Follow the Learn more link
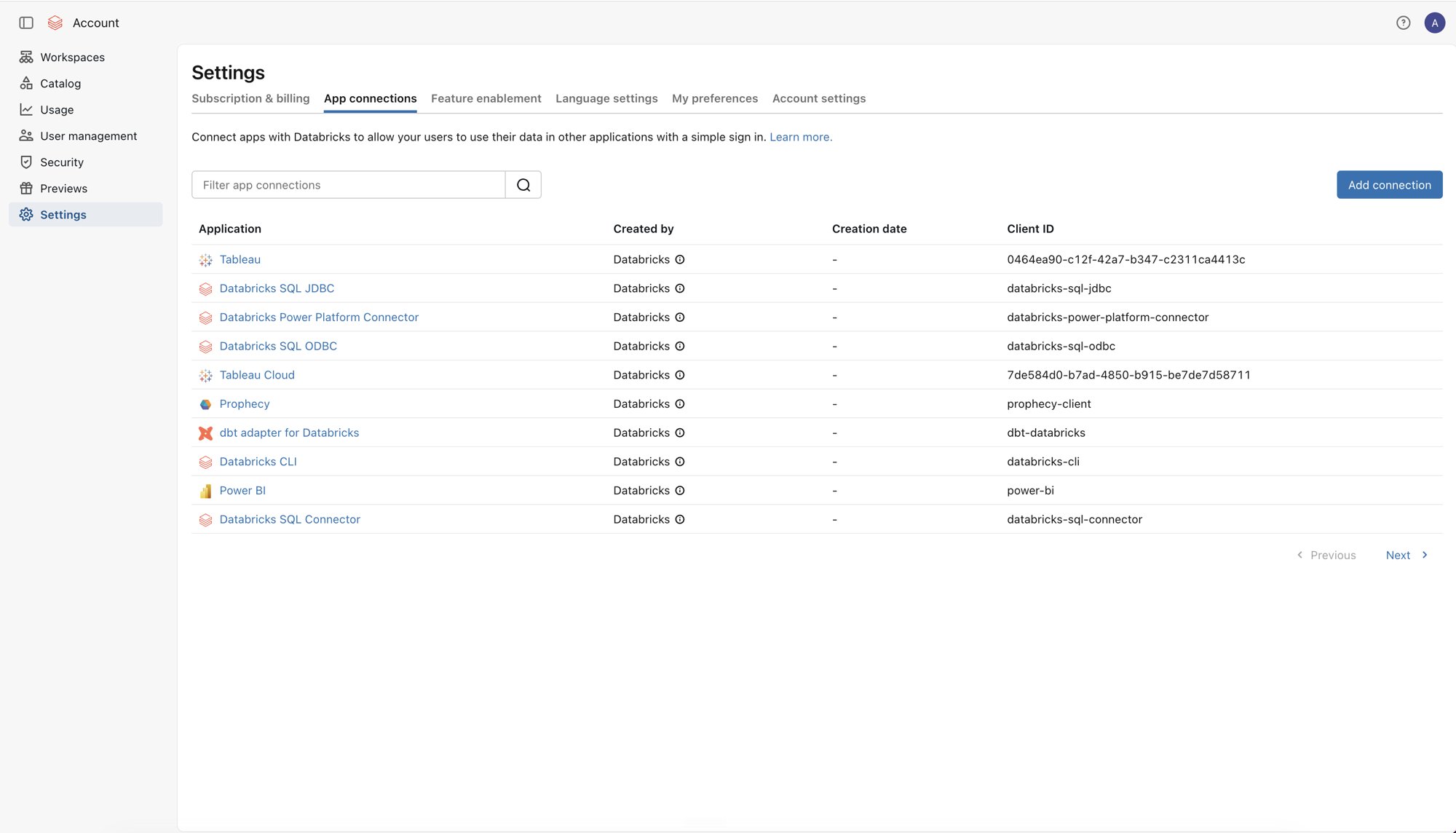1456x833 pixels. point(801,137)
